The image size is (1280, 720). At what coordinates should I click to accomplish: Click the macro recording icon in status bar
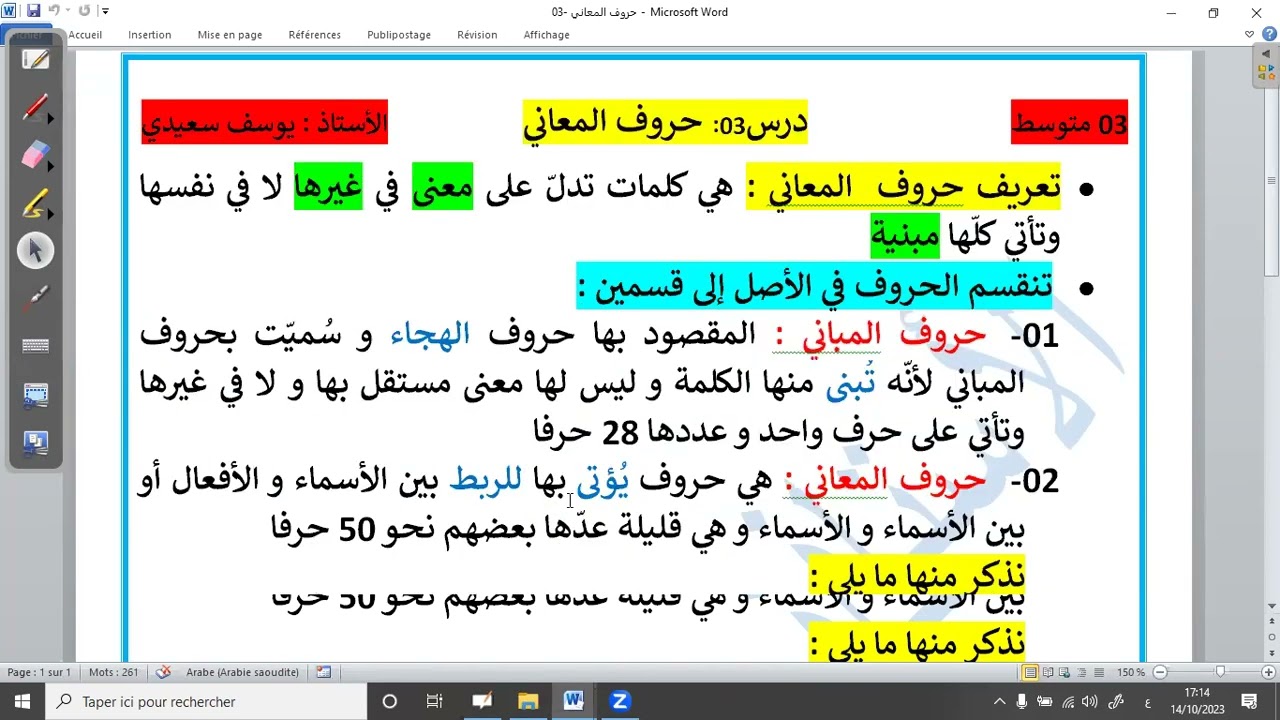[x=323, y=672]
